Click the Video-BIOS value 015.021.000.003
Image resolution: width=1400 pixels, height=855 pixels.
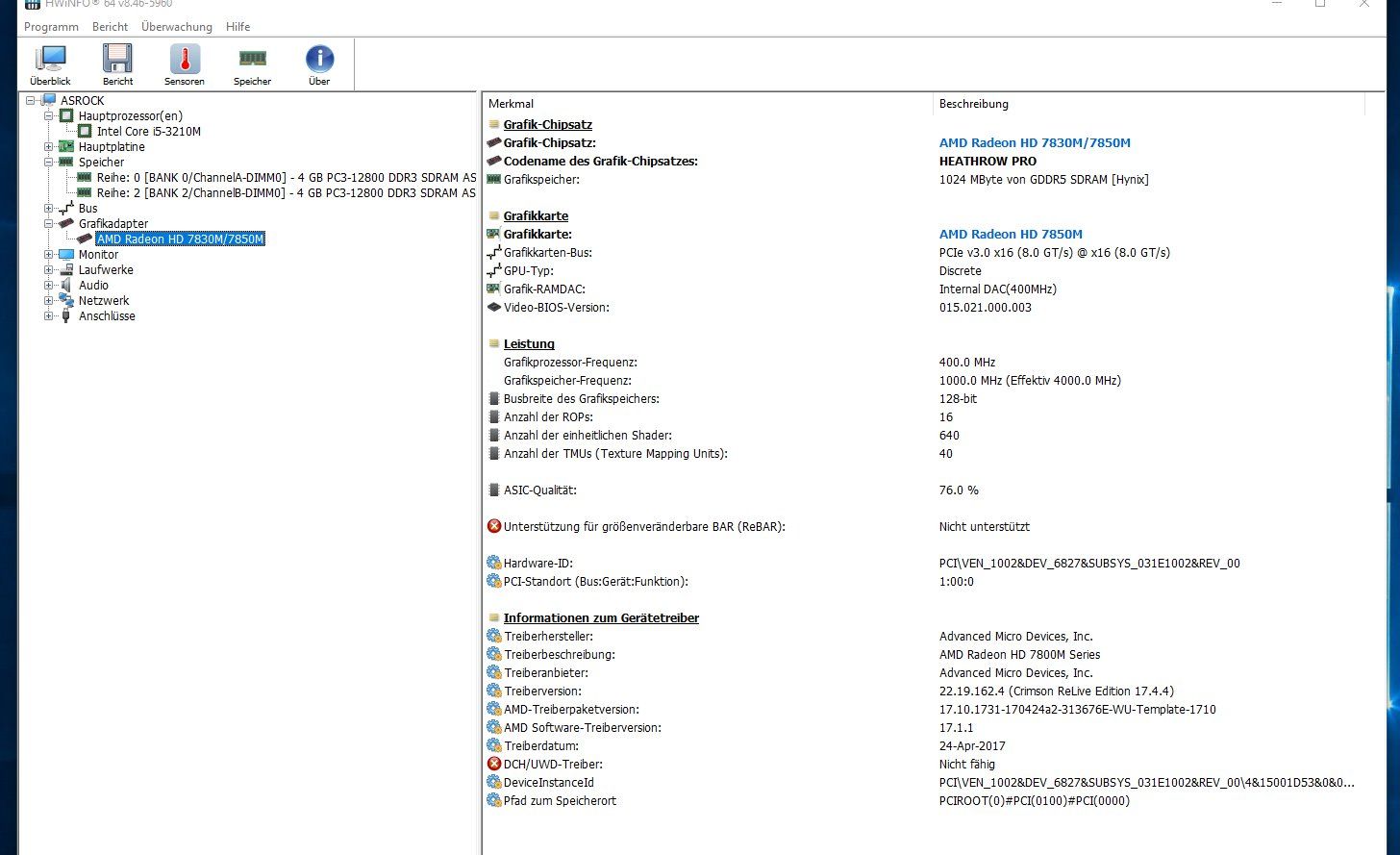(x=985, y=307)
